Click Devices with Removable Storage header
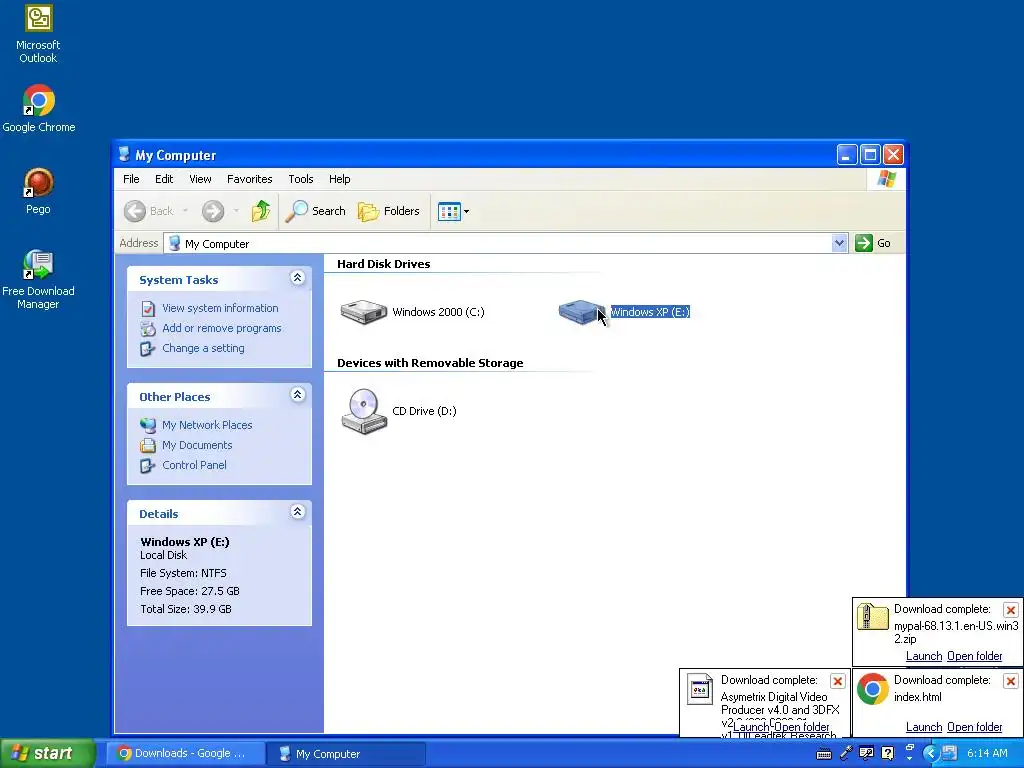This screenshot has width=1024, height=768. click(430, 363)
